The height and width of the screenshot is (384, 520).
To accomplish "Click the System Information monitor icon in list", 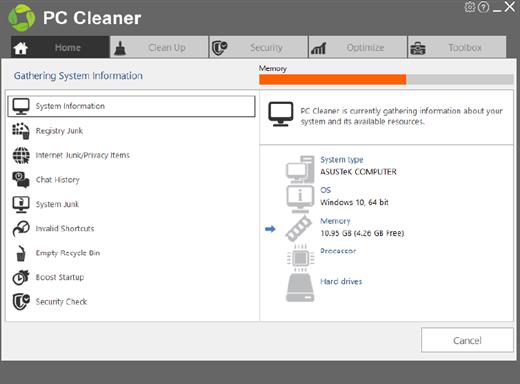I will (21, 106).
